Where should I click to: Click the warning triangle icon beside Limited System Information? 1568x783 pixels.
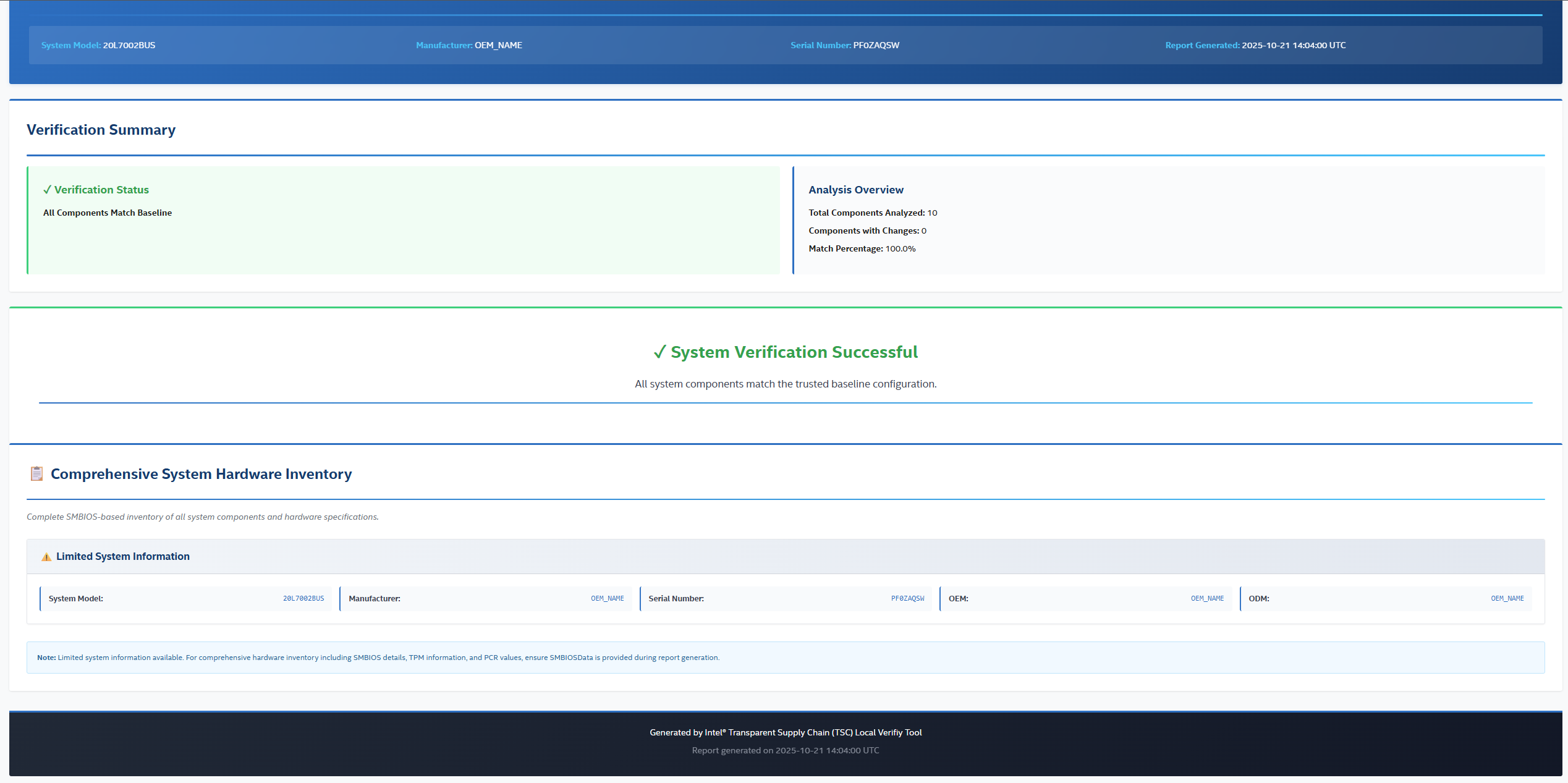click(x=46, y=557)
